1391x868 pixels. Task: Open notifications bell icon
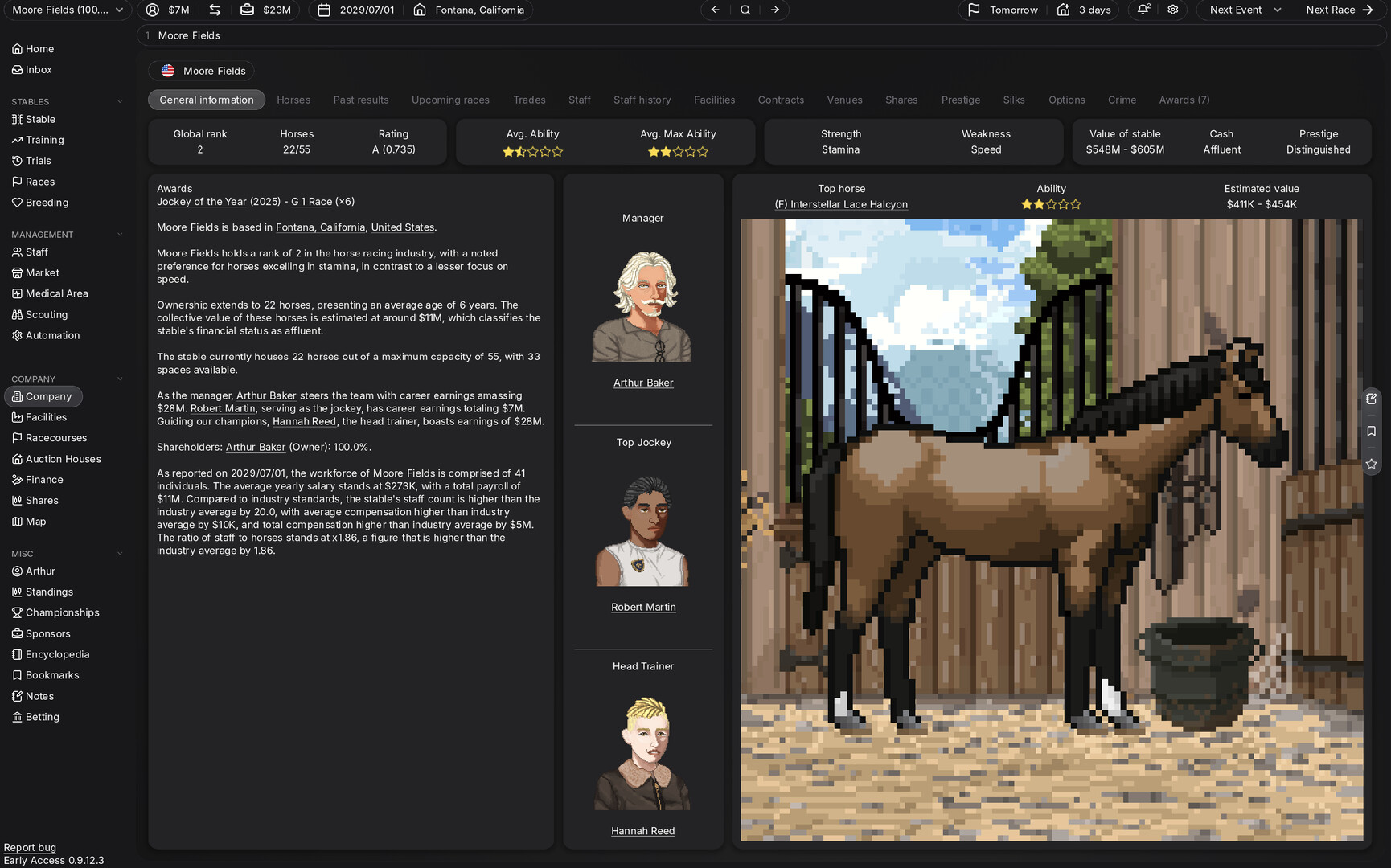click(1143, 10)
